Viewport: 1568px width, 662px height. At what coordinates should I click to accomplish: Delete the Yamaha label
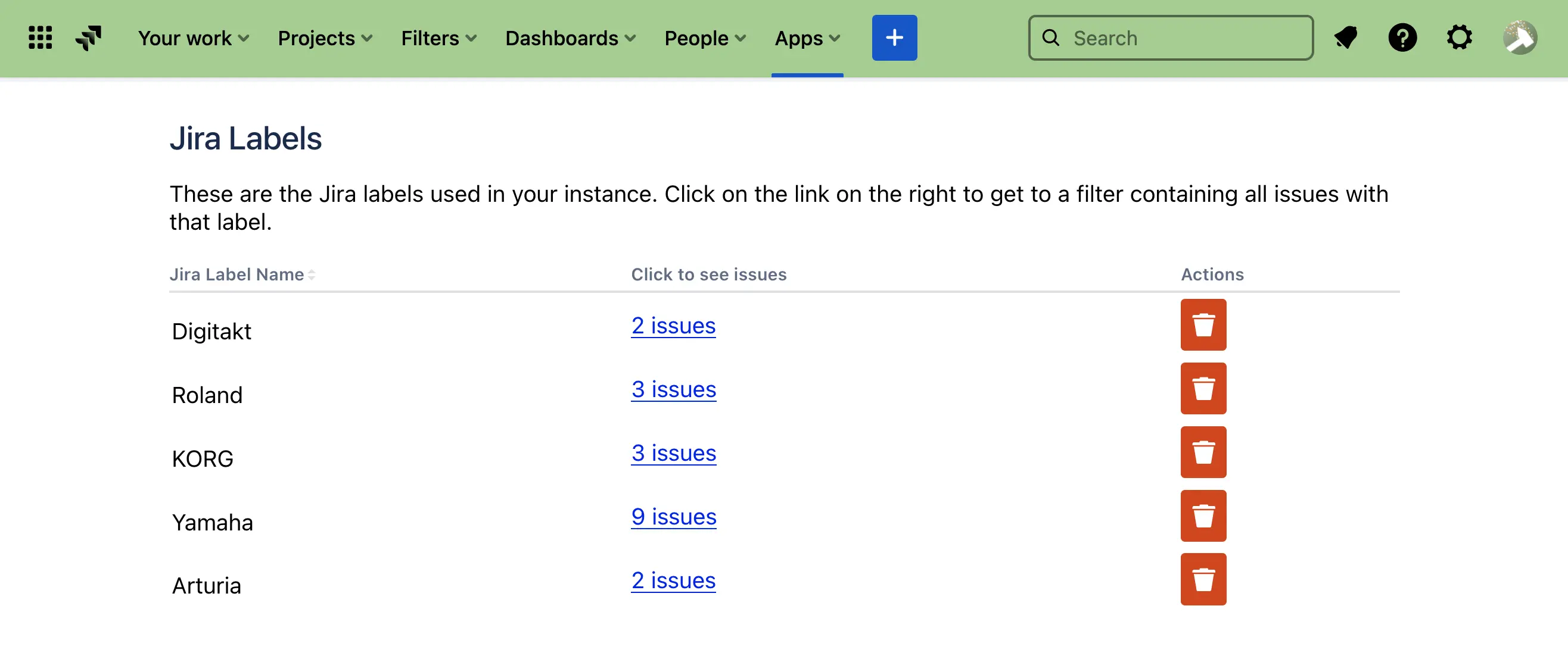(1203, 516)
